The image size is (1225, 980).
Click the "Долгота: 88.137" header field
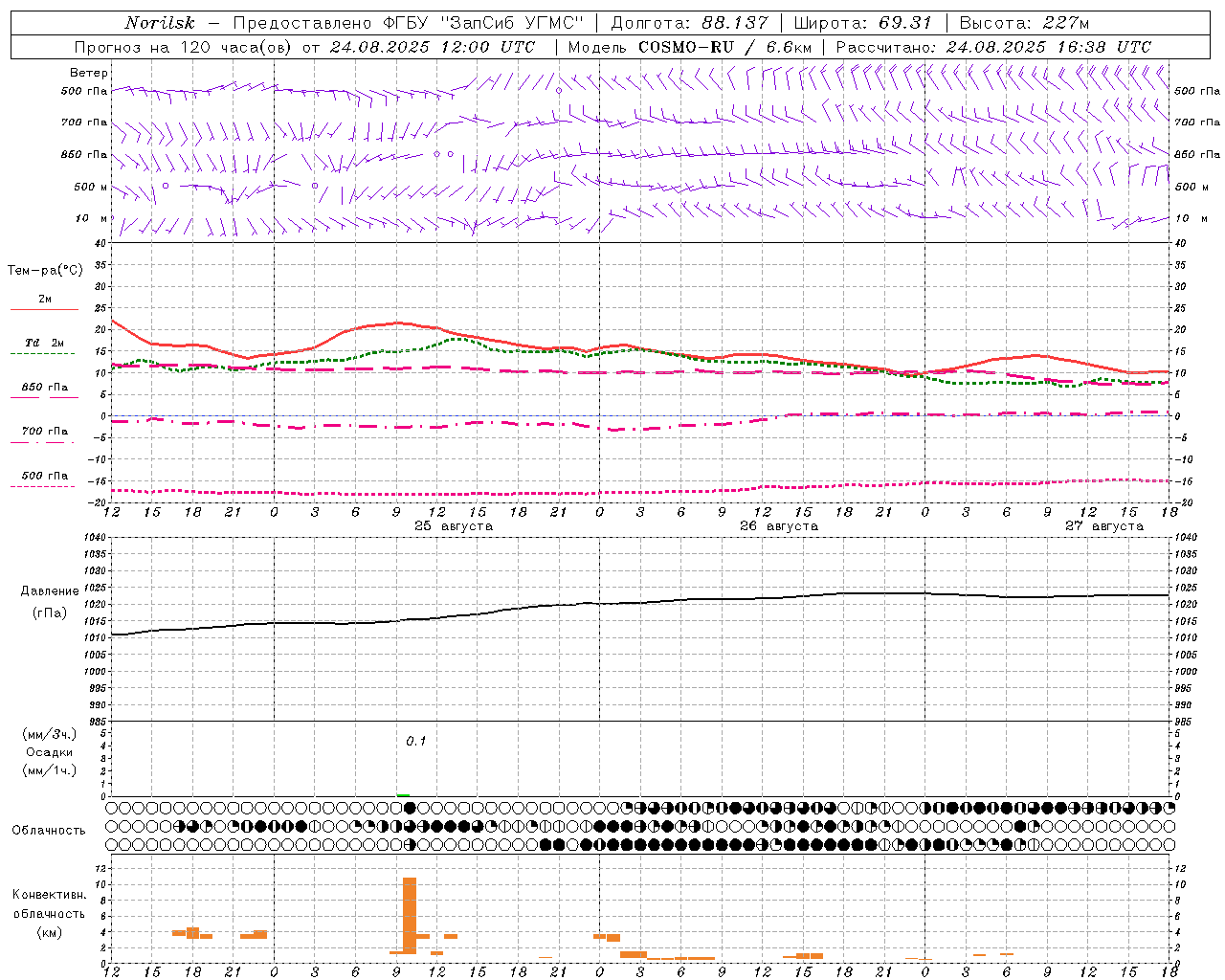(689, 23)
